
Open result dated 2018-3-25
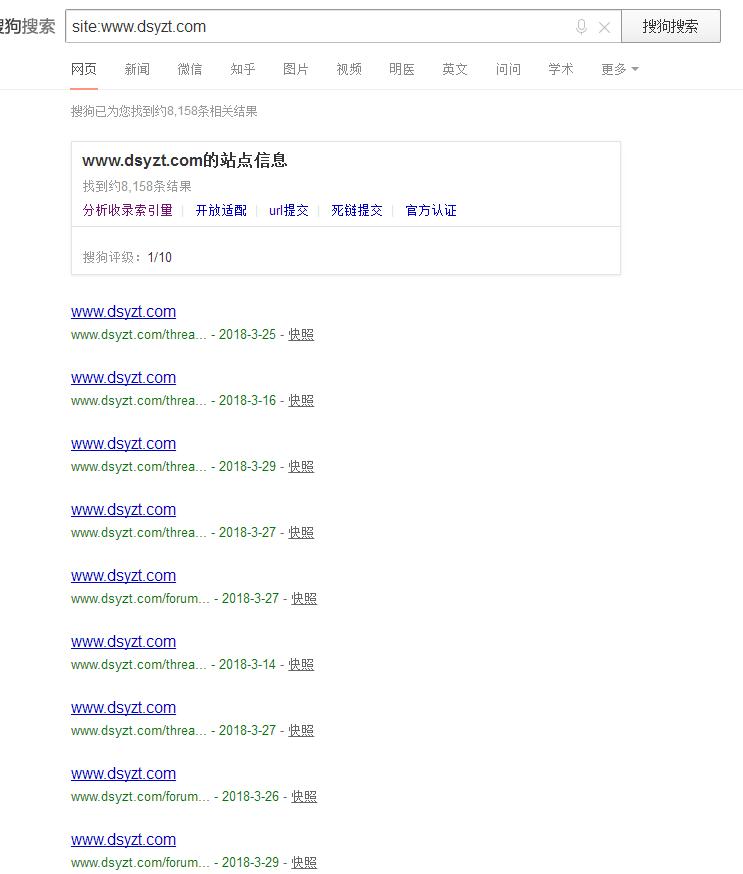click(123, 312)
